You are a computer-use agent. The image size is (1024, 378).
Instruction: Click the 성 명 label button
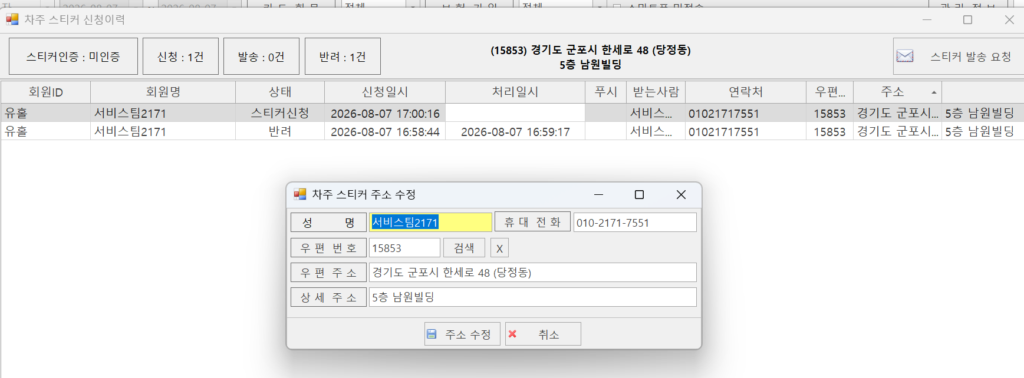point(328,223)
